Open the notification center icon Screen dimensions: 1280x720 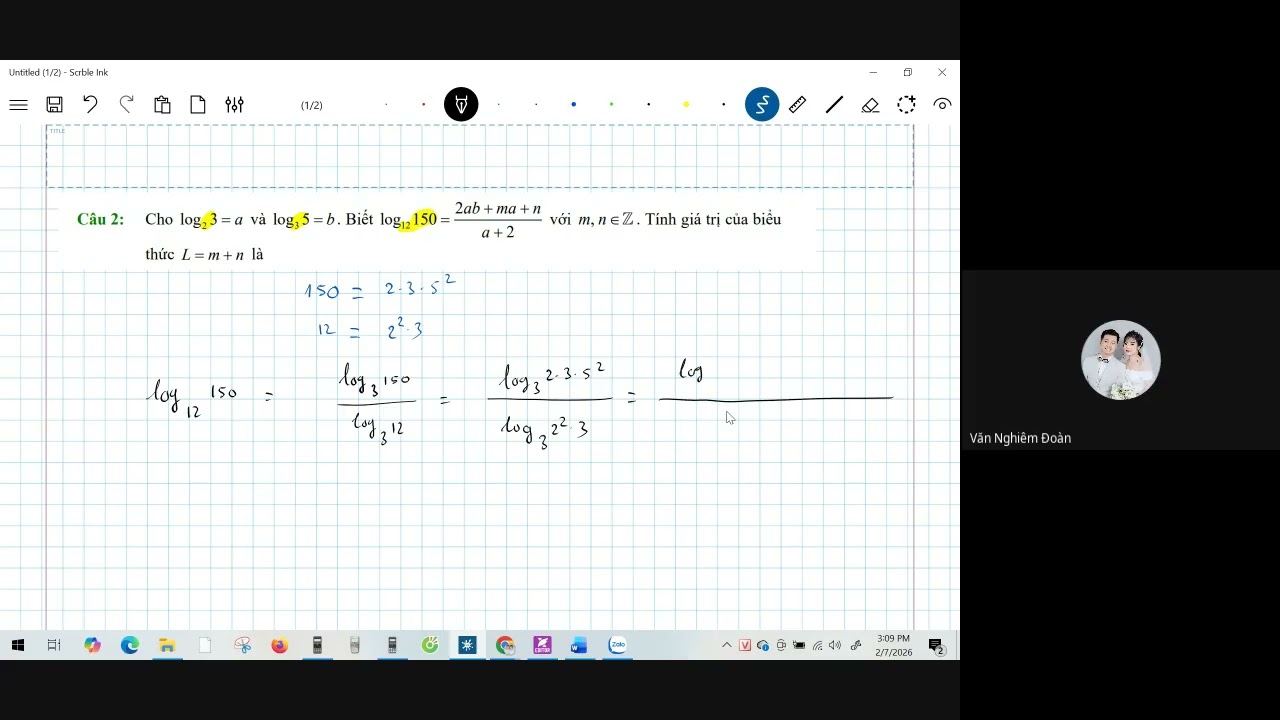click(x=937, y=647)
